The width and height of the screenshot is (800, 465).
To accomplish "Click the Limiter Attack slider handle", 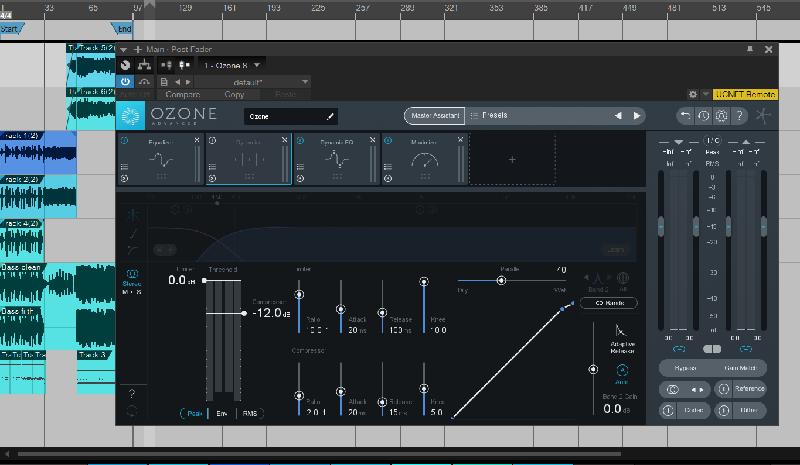I will click(341, 309).
